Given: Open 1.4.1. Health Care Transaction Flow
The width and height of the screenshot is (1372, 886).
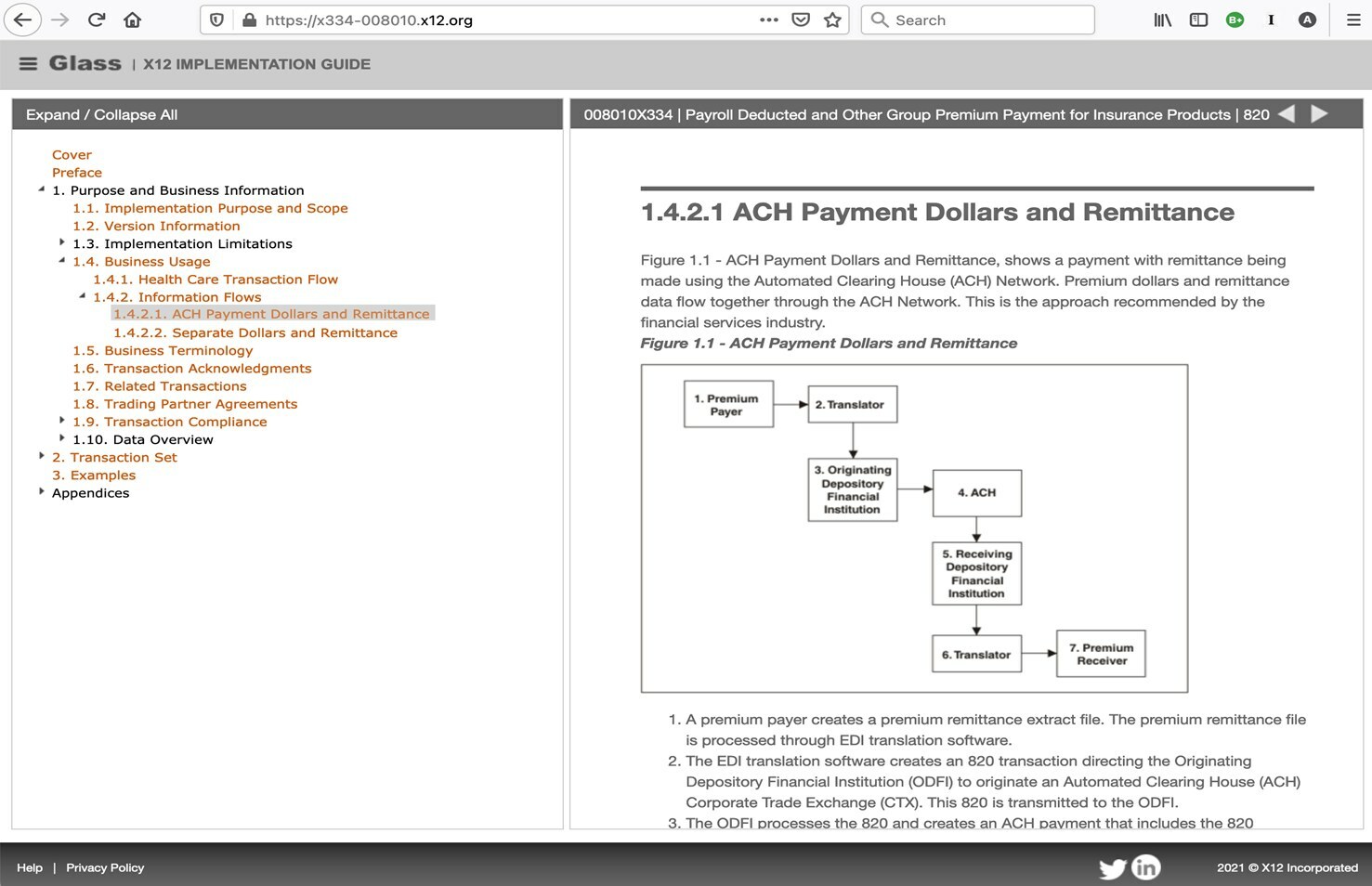Looking at the screenshot, I should [216, 279].
